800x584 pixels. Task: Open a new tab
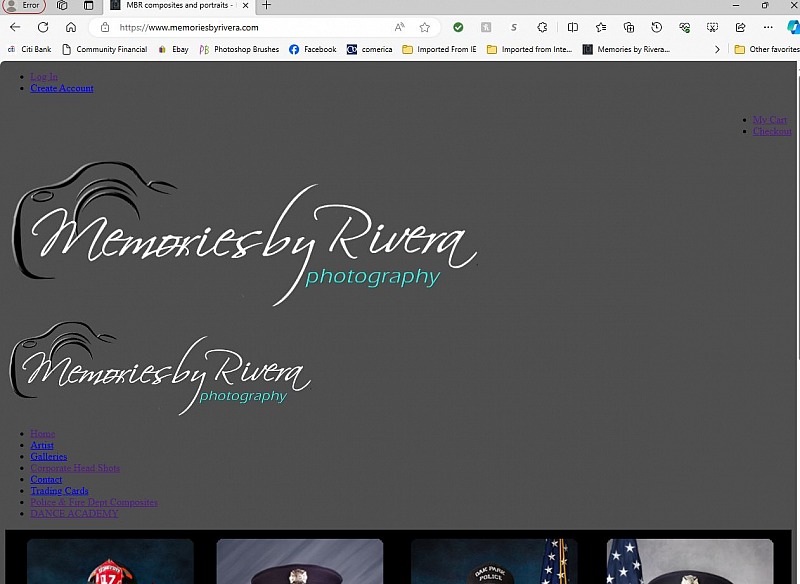[266, 6]
